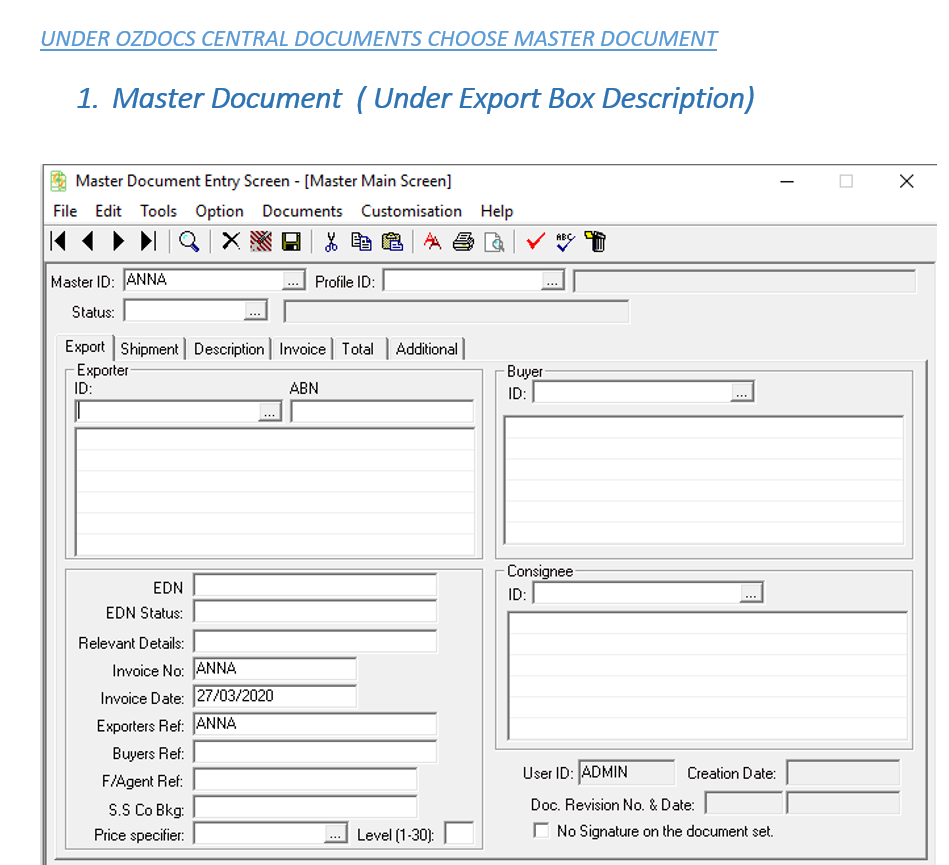Switch to the Shipment tab
Screen dimensions: 949x865
click(x=149, y=349)
